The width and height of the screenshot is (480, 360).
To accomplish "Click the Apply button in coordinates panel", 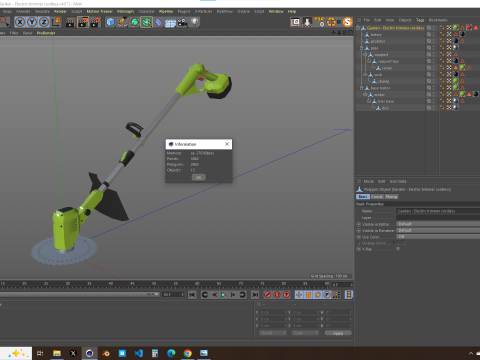I will [338, 333].
